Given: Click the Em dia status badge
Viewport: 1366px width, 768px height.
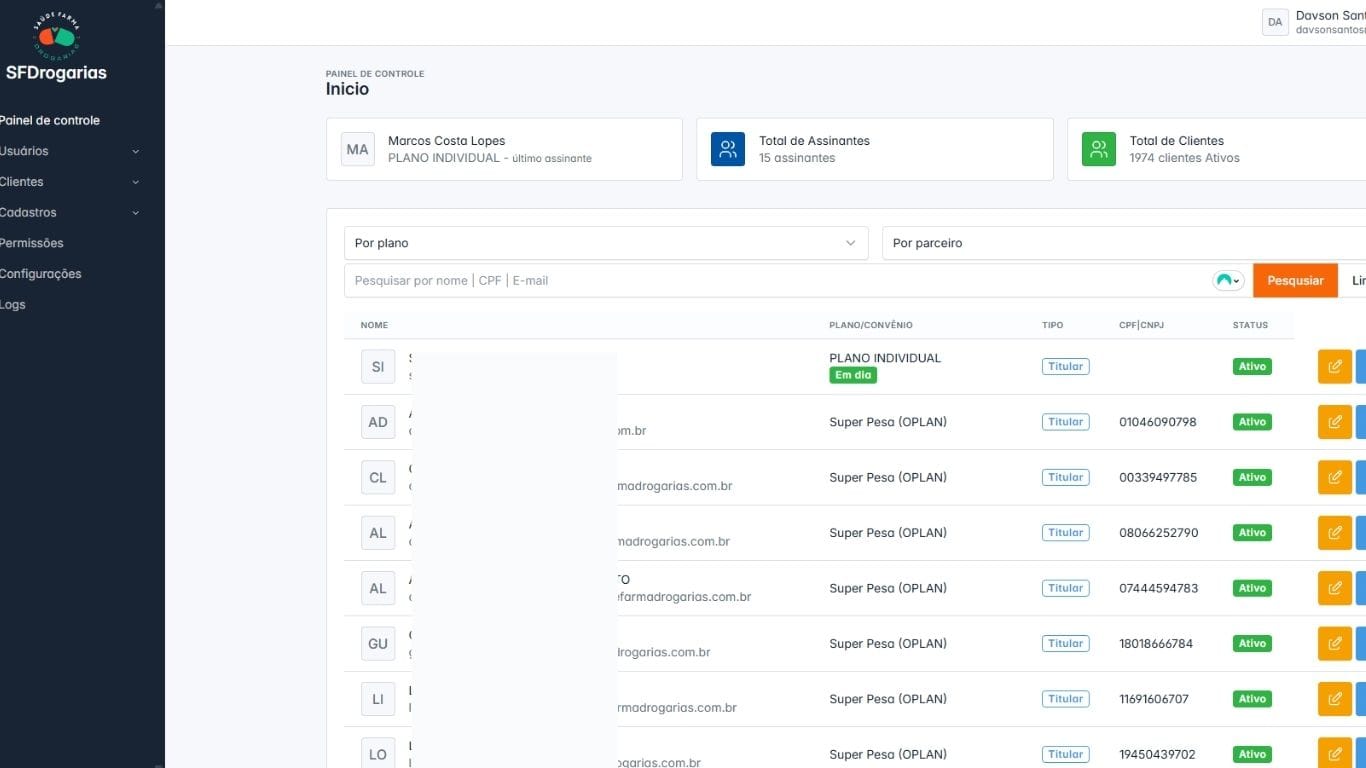Looking at the screenshot, I should tap(852, 375).
